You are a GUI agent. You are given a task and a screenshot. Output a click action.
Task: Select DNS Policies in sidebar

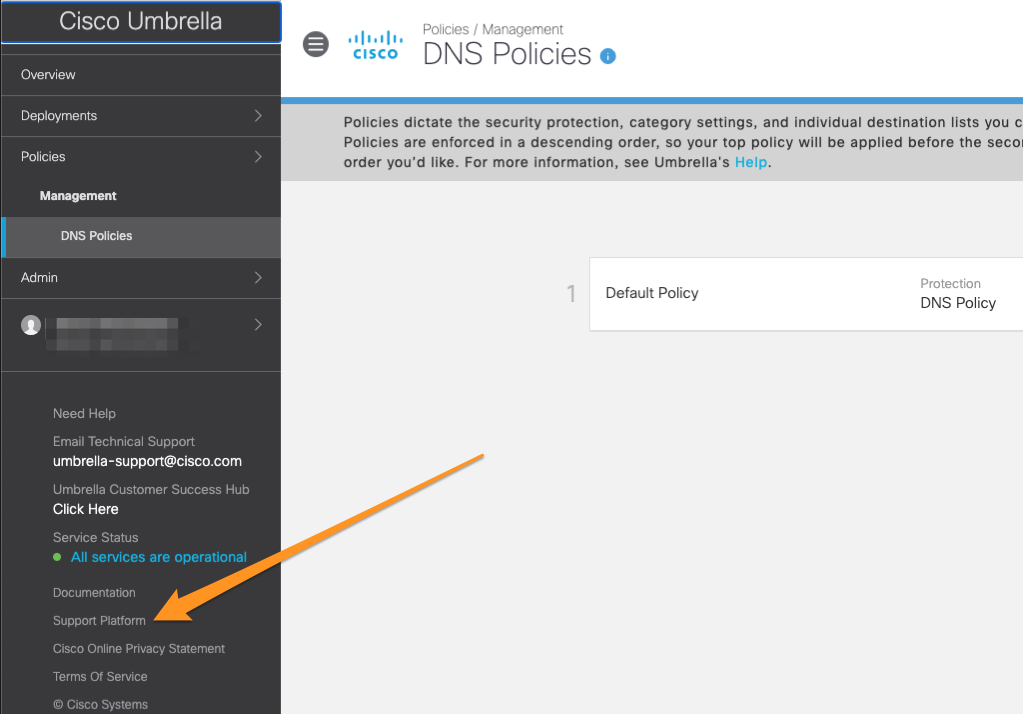[141, 236]
